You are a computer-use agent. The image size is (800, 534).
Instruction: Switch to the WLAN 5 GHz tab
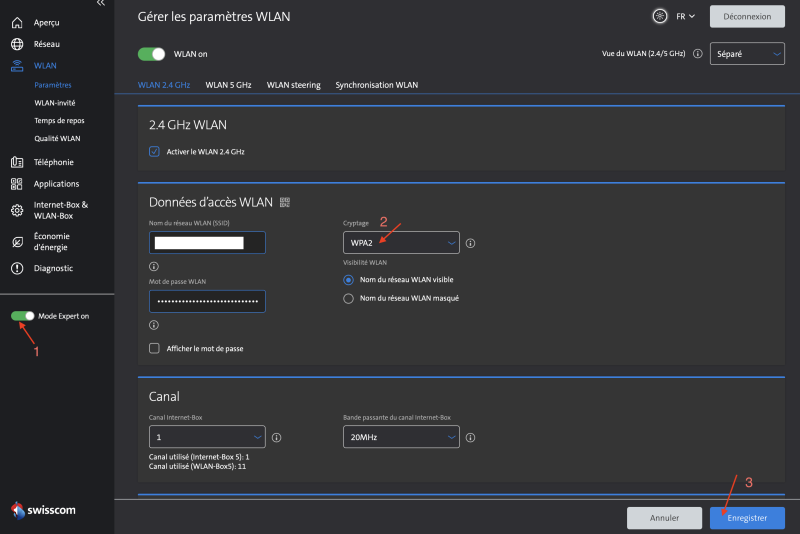228,85
